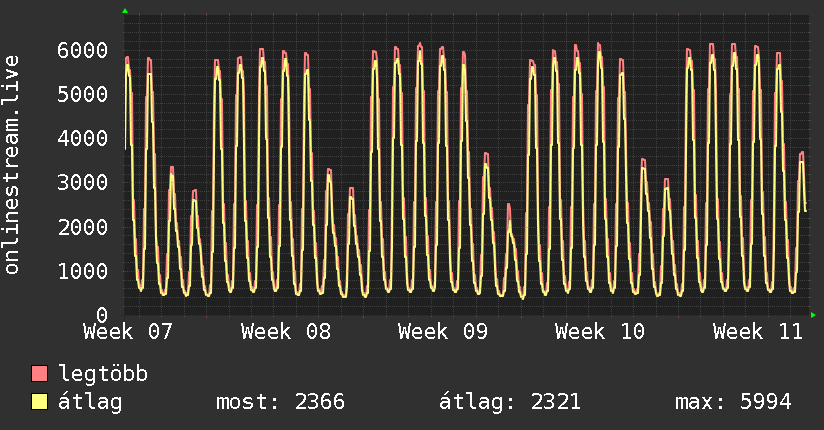The height and width of the screenshot is (430, 824).
Task: Select the legtöbb legend label
Action: click(104, 375)
